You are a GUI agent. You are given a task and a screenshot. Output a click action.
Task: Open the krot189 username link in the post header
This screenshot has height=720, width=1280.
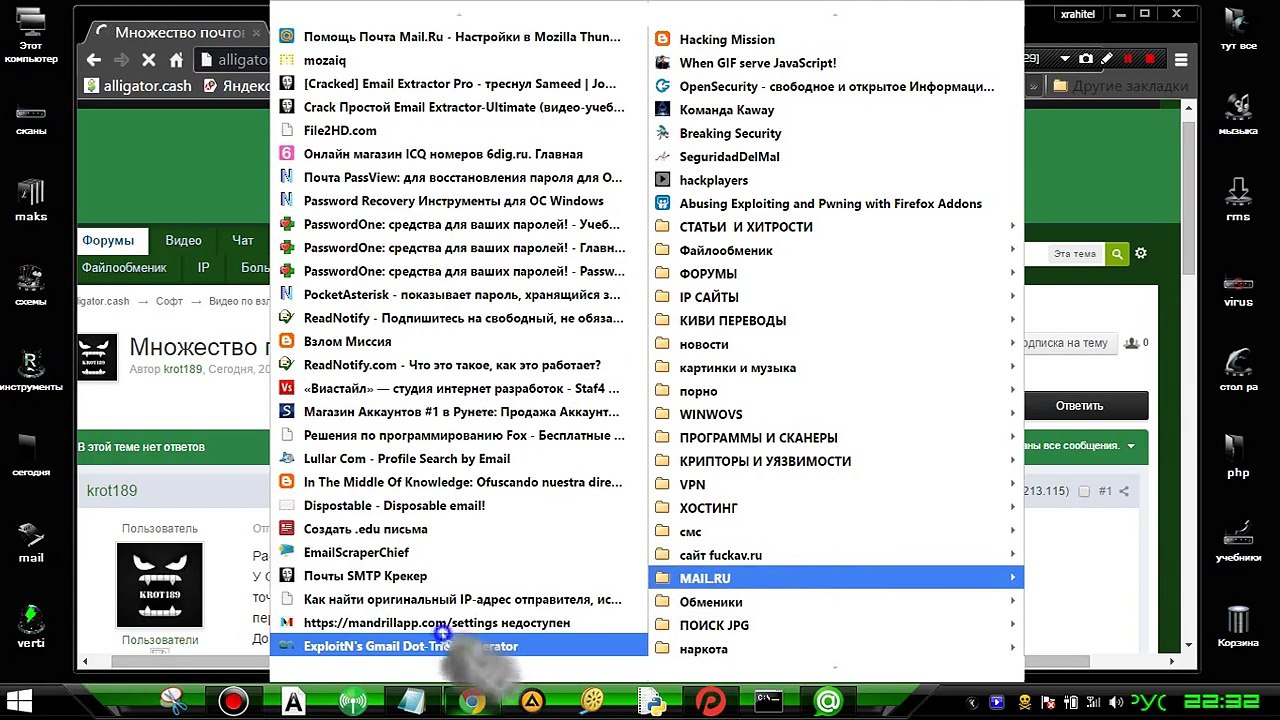[x=112, y=491]
